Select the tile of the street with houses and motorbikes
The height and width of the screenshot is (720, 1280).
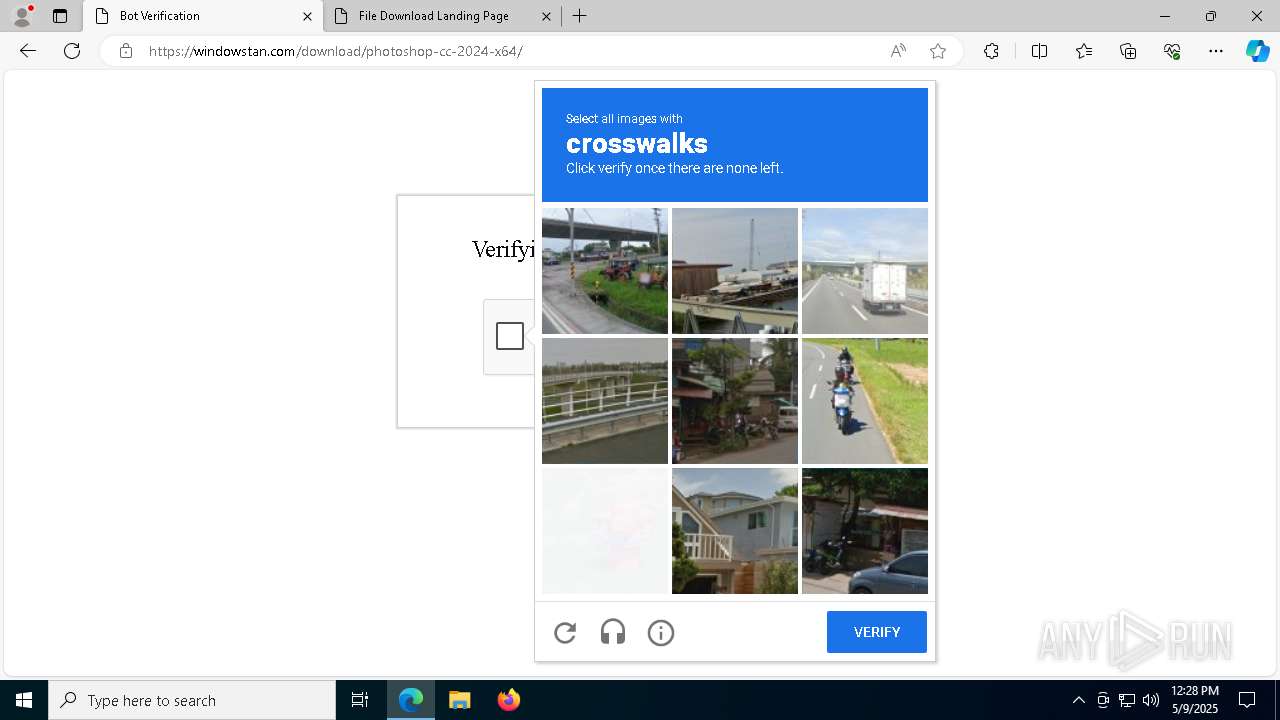click(x=735, y=401)
